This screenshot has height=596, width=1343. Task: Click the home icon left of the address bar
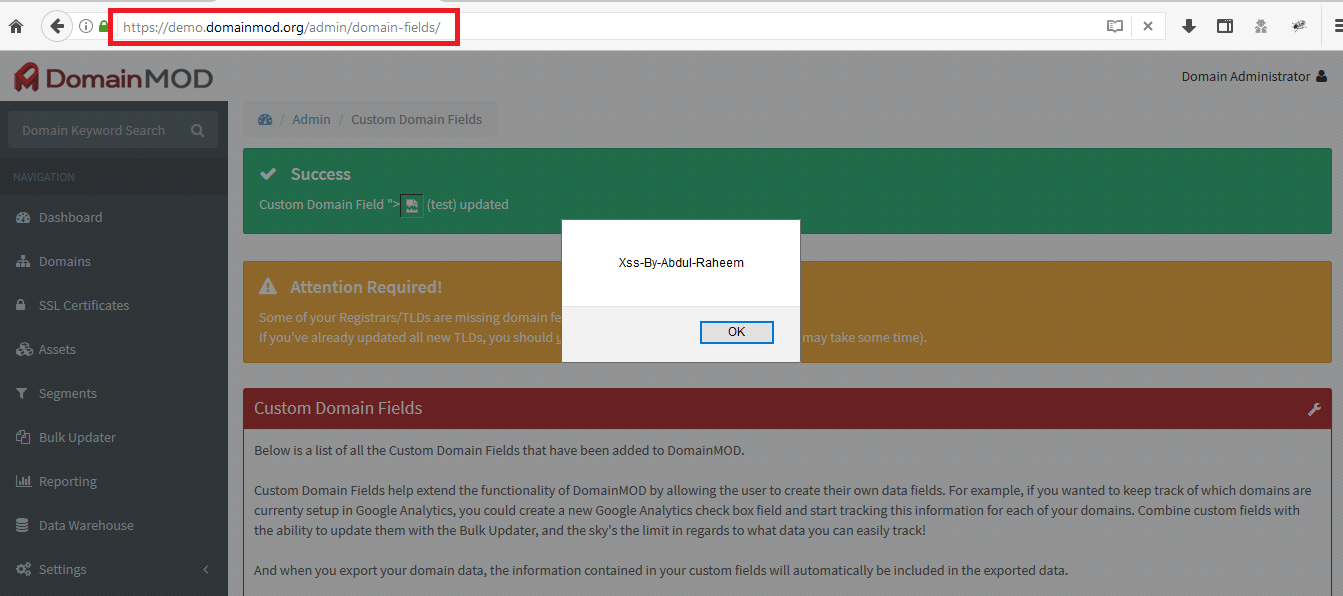[x=15, y=26]
